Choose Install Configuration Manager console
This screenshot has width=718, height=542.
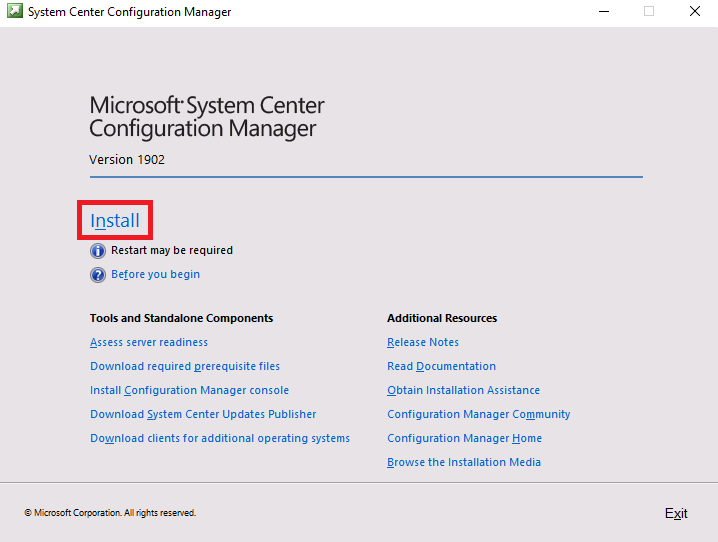click(189, 390)
